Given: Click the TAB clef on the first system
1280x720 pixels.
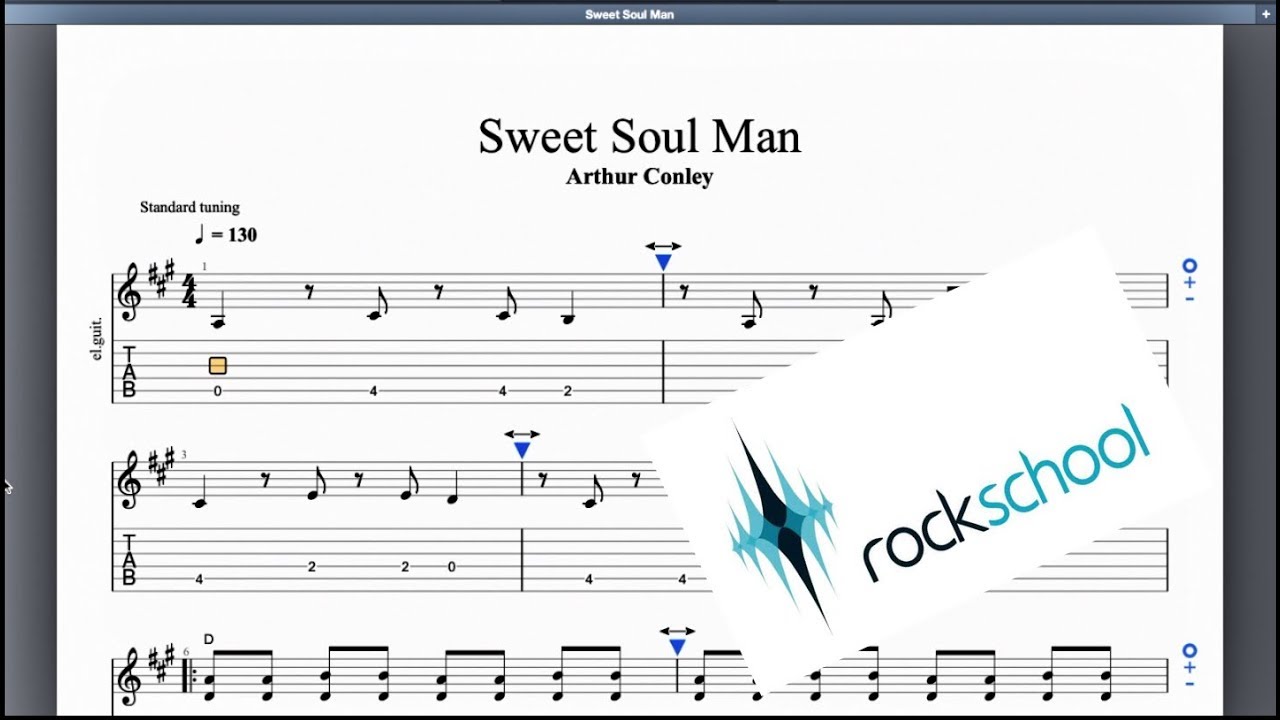Looking at the screenshot, I should [x=129, y=372].
